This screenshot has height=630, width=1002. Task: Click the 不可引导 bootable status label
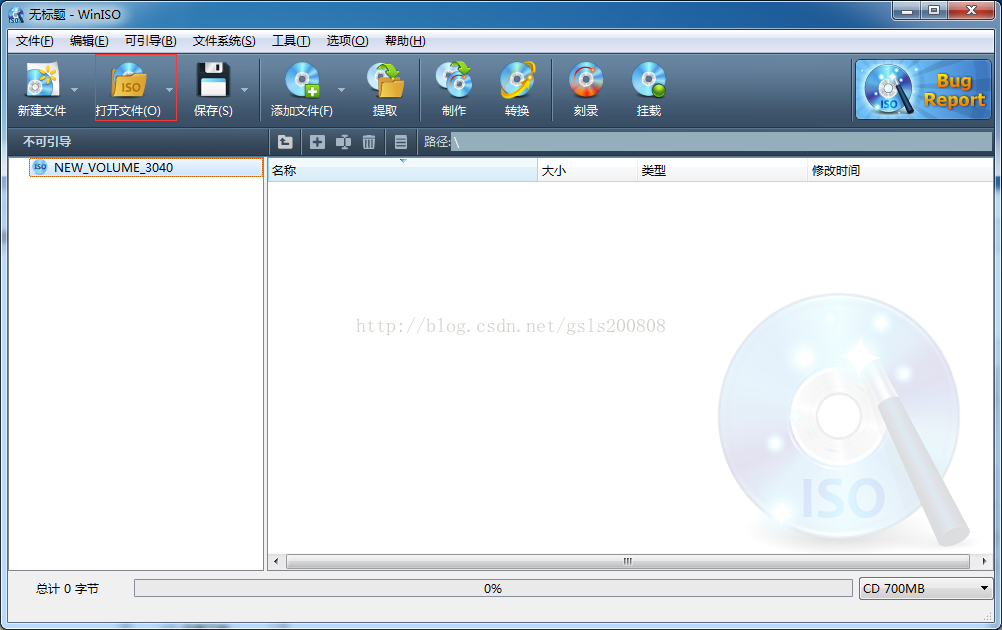(47, 142)
